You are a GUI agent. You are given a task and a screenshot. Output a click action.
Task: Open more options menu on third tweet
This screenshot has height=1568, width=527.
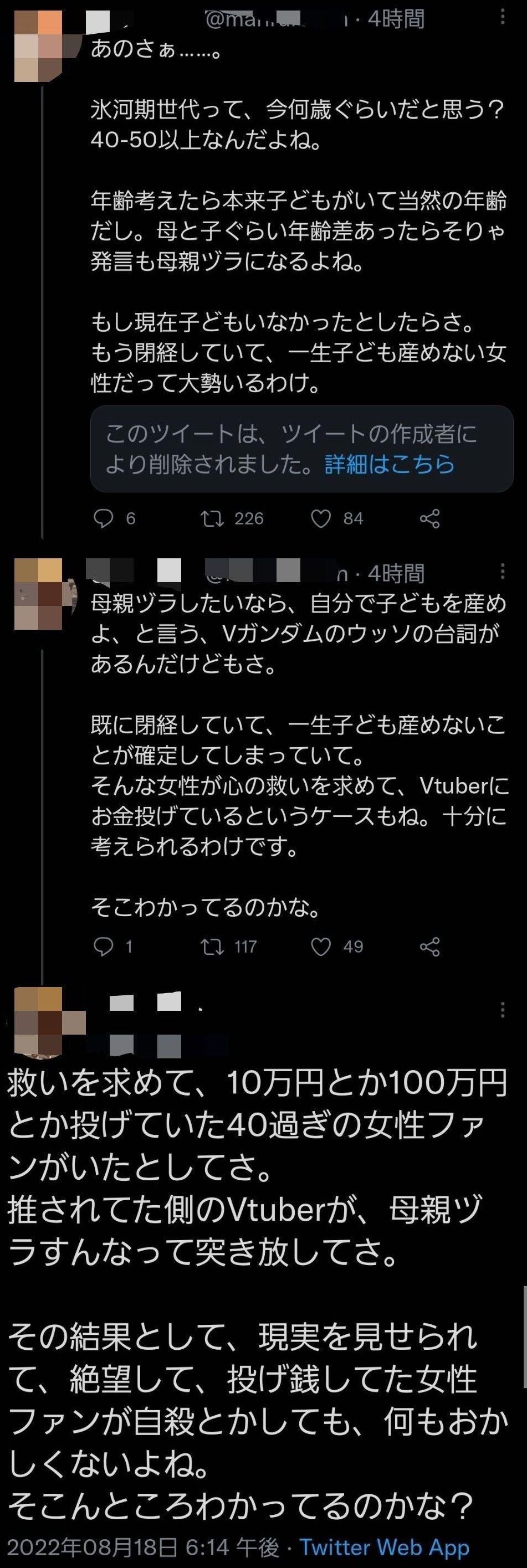tap(503, 1010)
